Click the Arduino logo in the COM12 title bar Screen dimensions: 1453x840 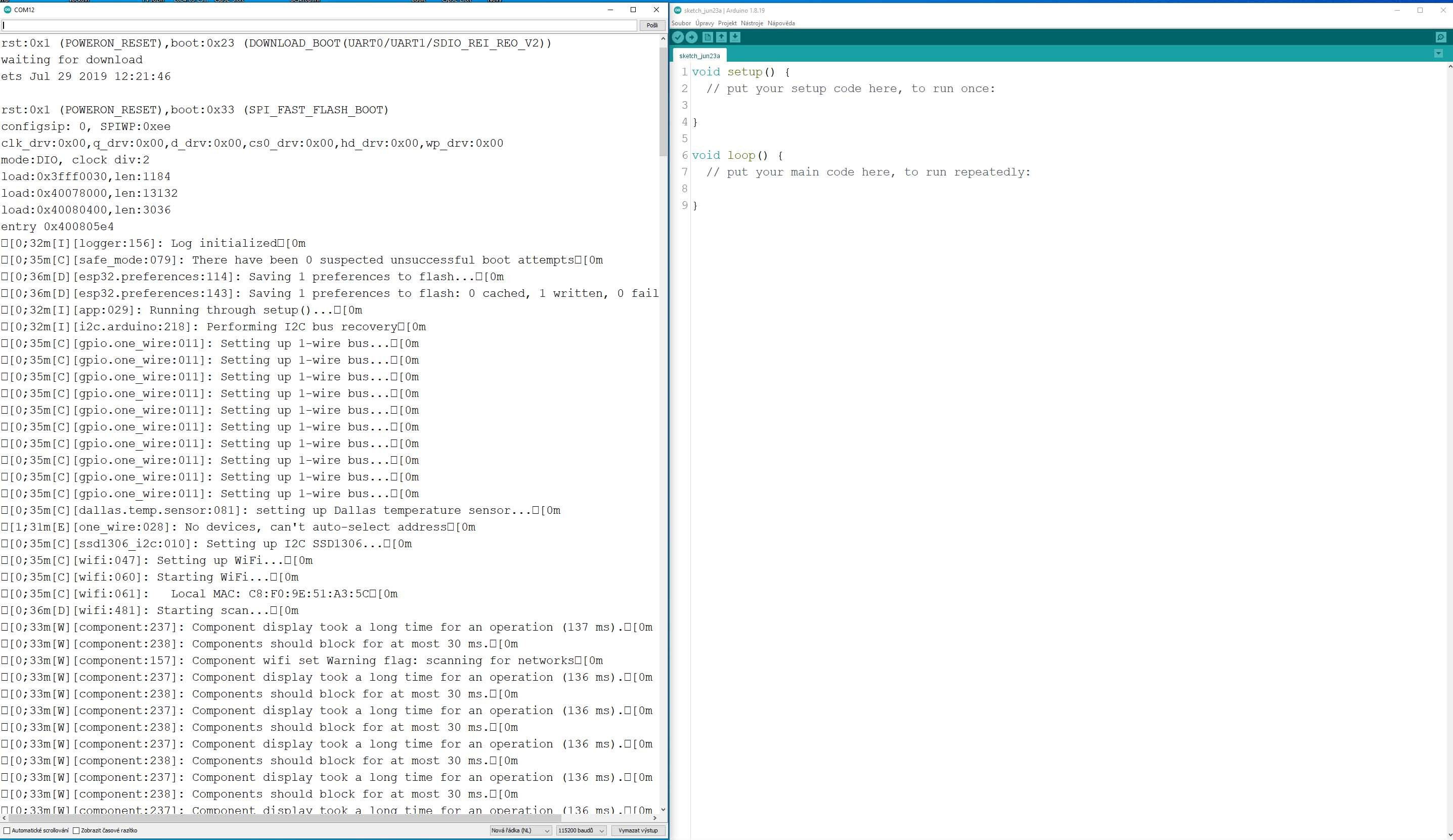coord(8,10)
